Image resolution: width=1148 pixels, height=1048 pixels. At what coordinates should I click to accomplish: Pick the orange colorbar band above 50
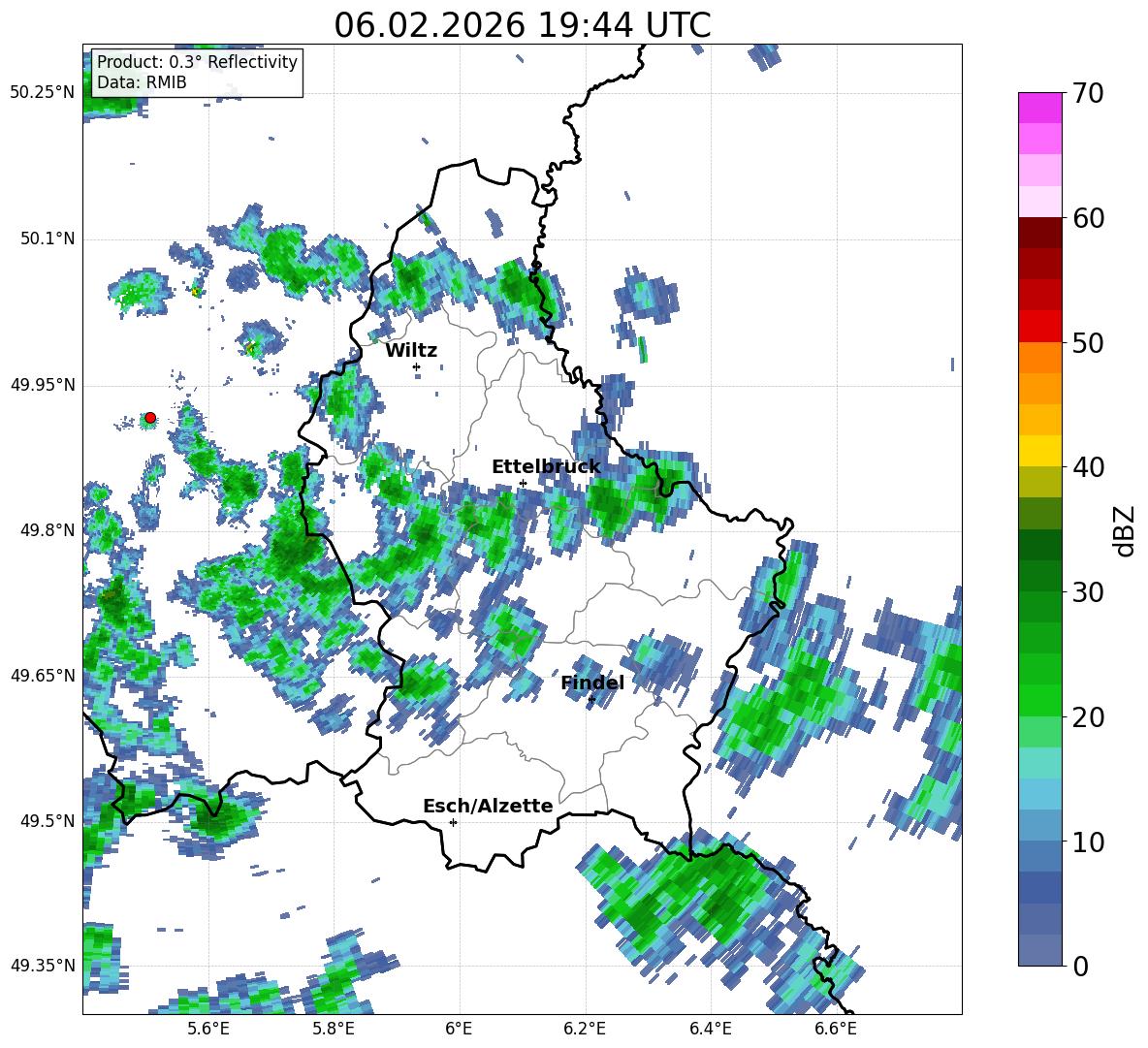pos(1039,358)
